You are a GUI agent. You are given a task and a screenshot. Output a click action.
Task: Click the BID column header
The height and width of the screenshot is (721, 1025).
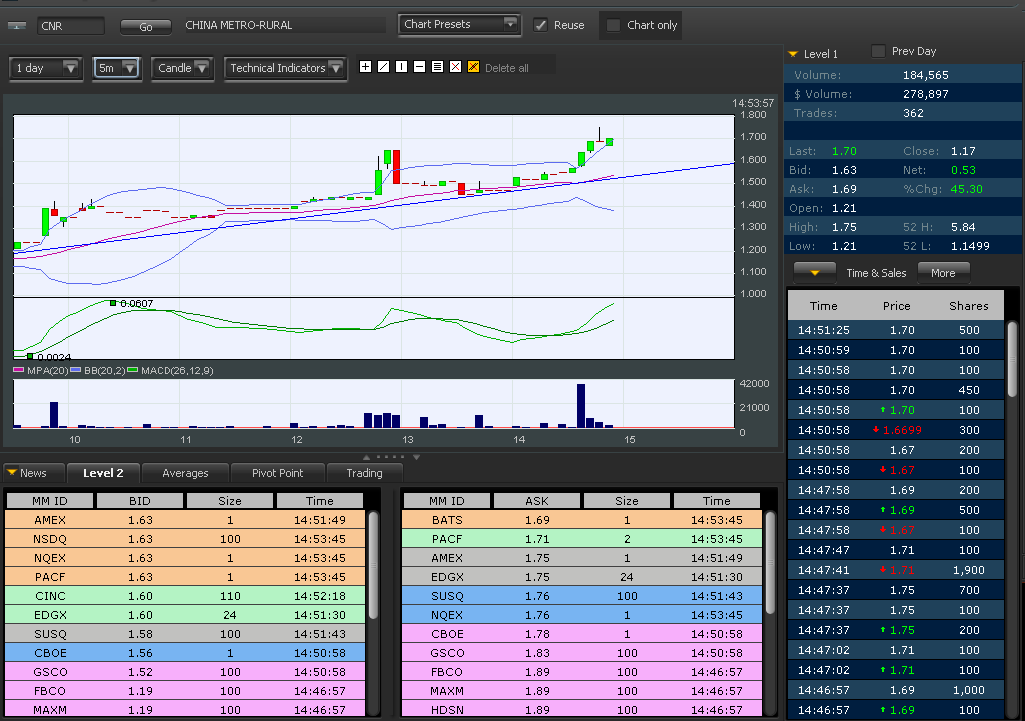tap(139, 501)
